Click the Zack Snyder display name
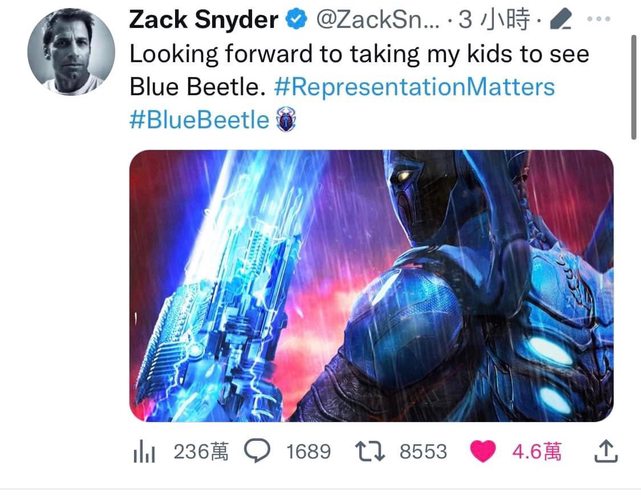Screen dimensions: 641x495 coord(204,19)
